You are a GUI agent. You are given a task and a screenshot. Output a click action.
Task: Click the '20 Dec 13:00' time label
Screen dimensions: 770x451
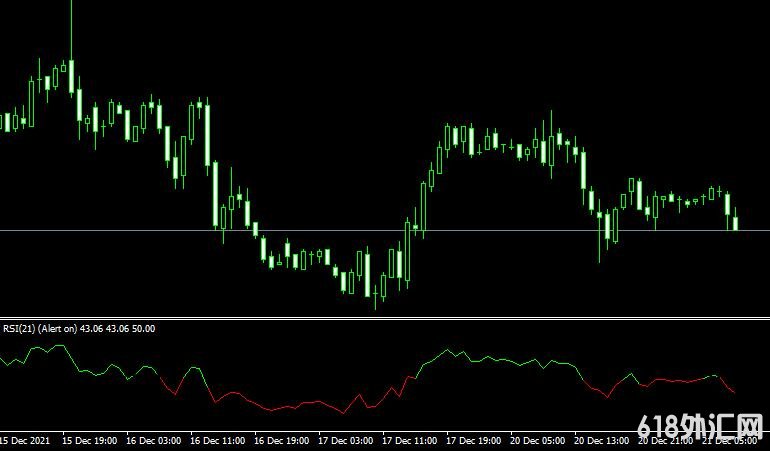coord(602,441)
